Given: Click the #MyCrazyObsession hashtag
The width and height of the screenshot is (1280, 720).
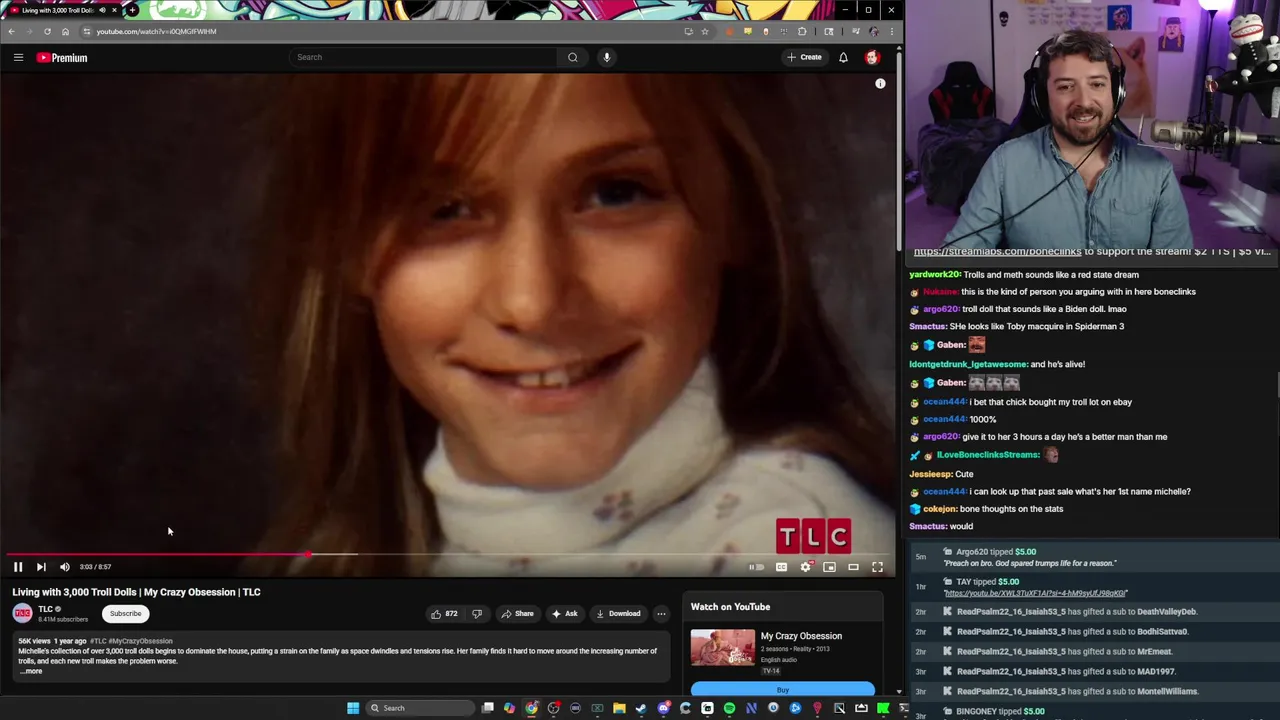Looking at the screenshot, I should 140,641.
